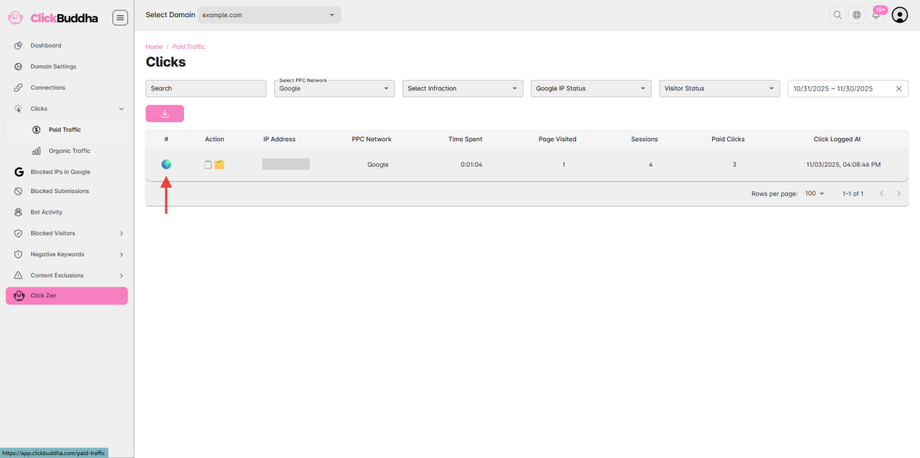
Task: Click the Time Spent column header
Action: click(465, 140)
